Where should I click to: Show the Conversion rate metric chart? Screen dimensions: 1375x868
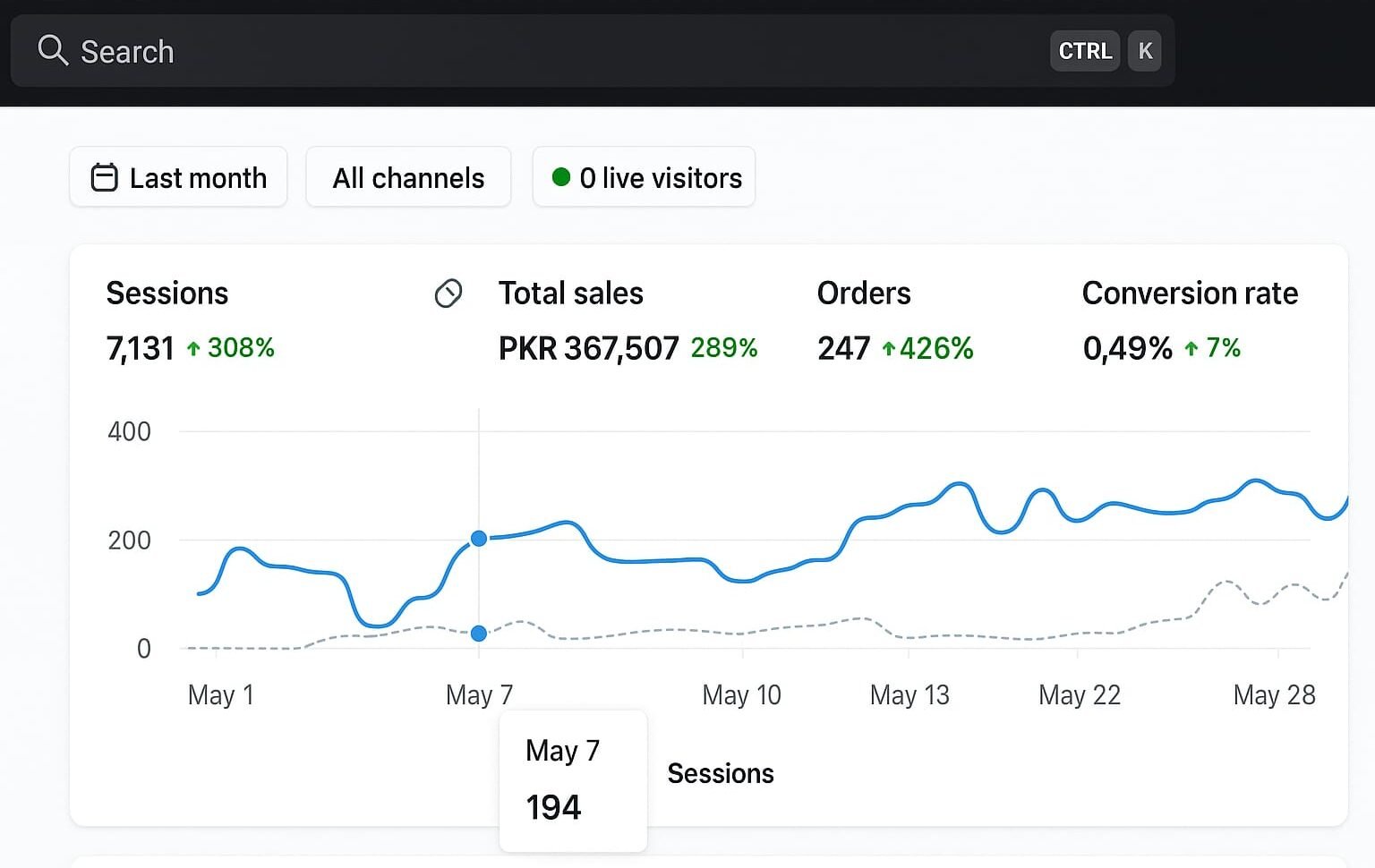pos(1190,294)
